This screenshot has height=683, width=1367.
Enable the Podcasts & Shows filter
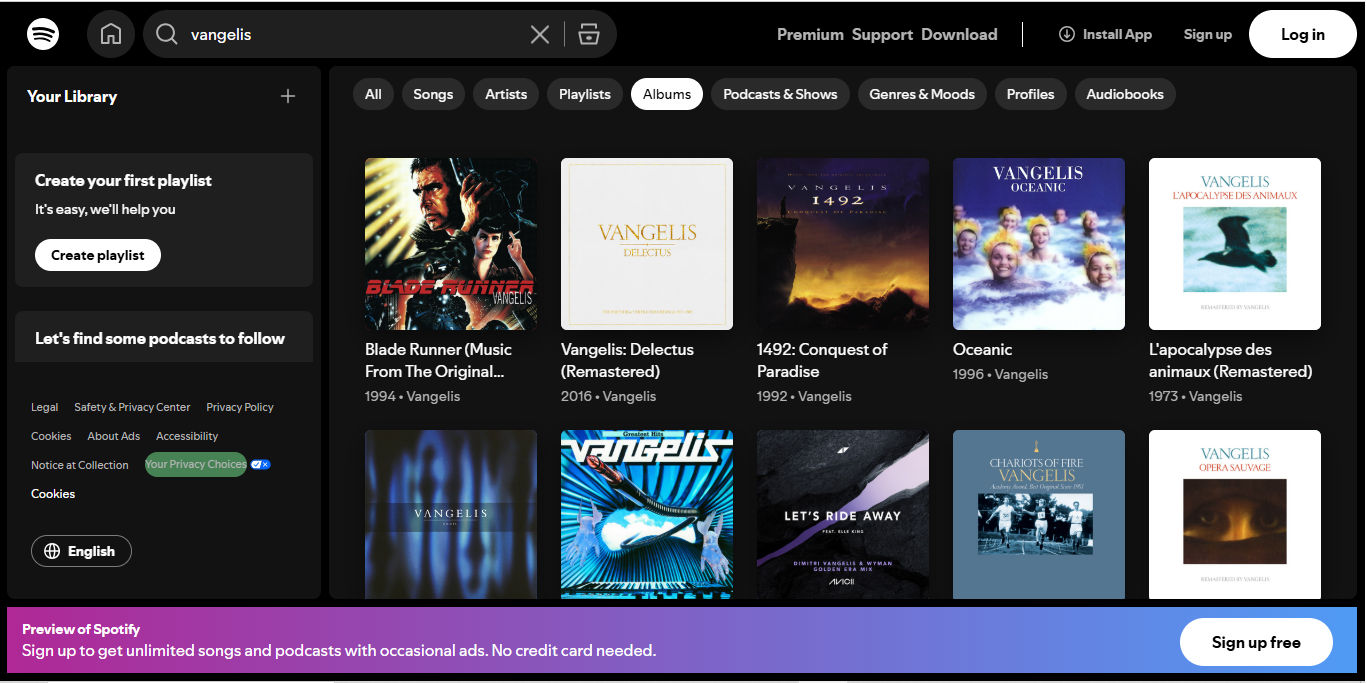pos(779,93)
